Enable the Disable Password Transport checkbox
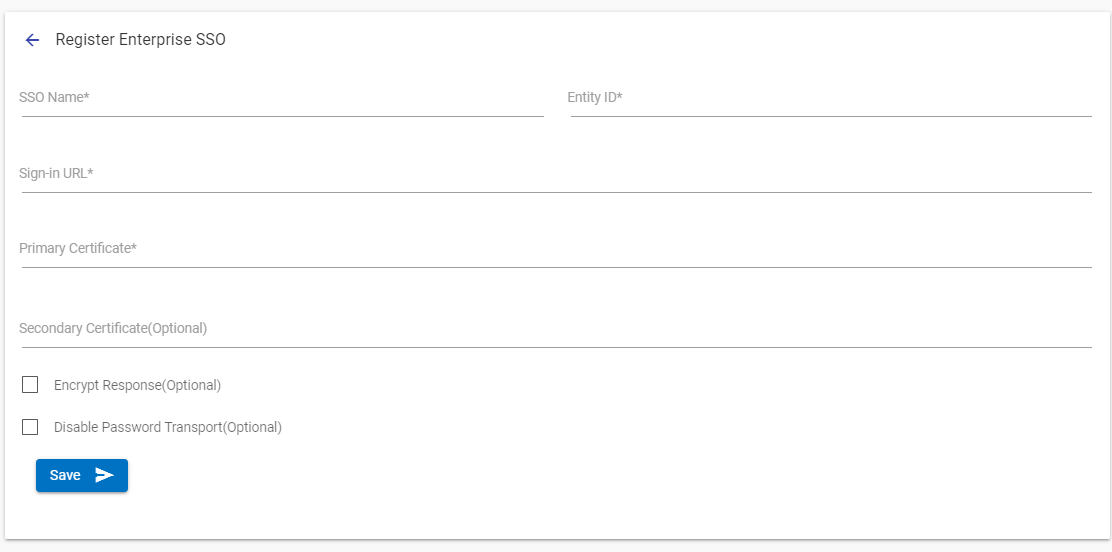The image size is (1112, 552). pyautogui.click(x=30, y=427)
